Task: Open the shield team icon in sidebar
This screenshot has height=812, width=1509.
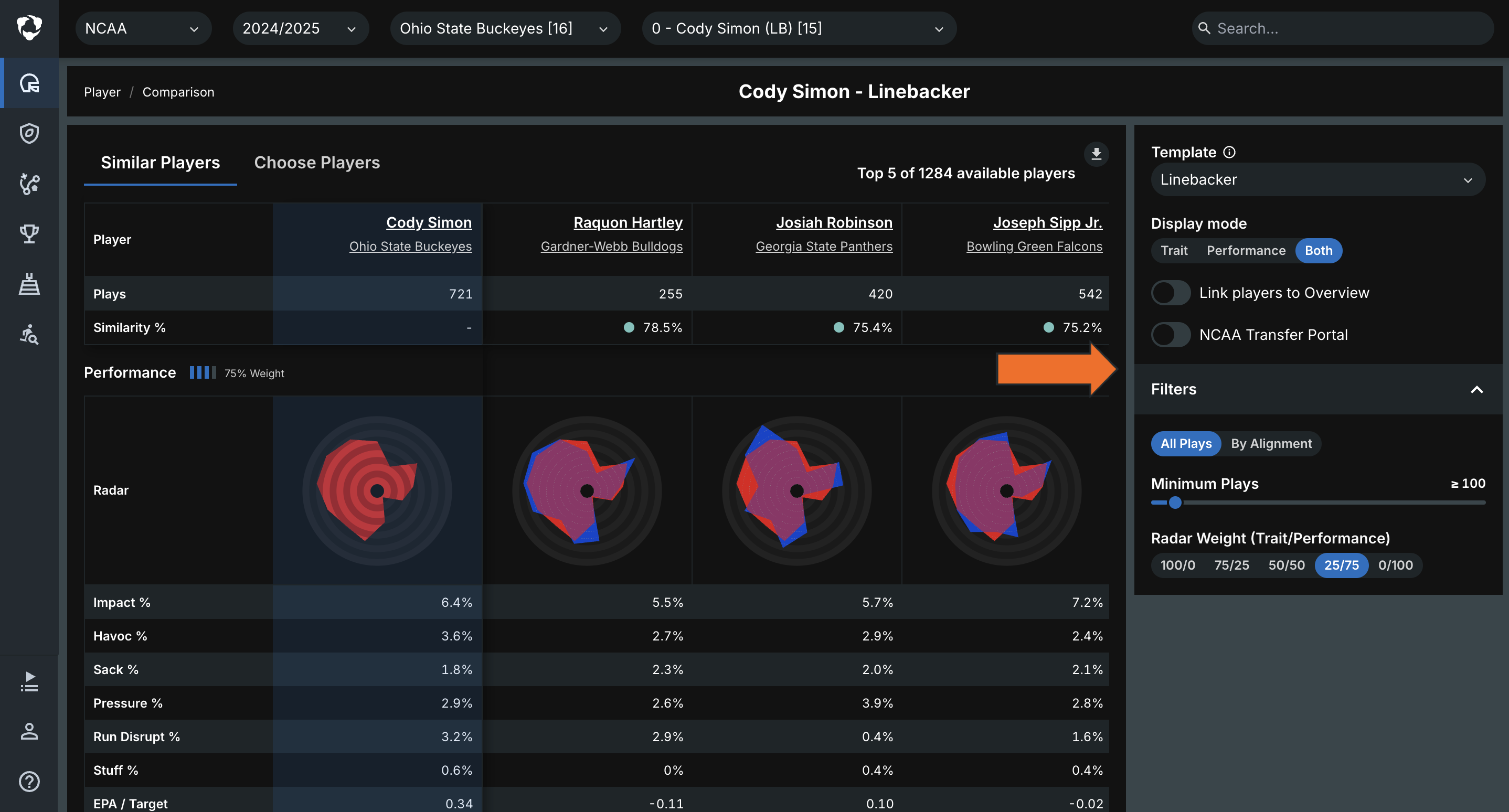Action: click(29, 133)
